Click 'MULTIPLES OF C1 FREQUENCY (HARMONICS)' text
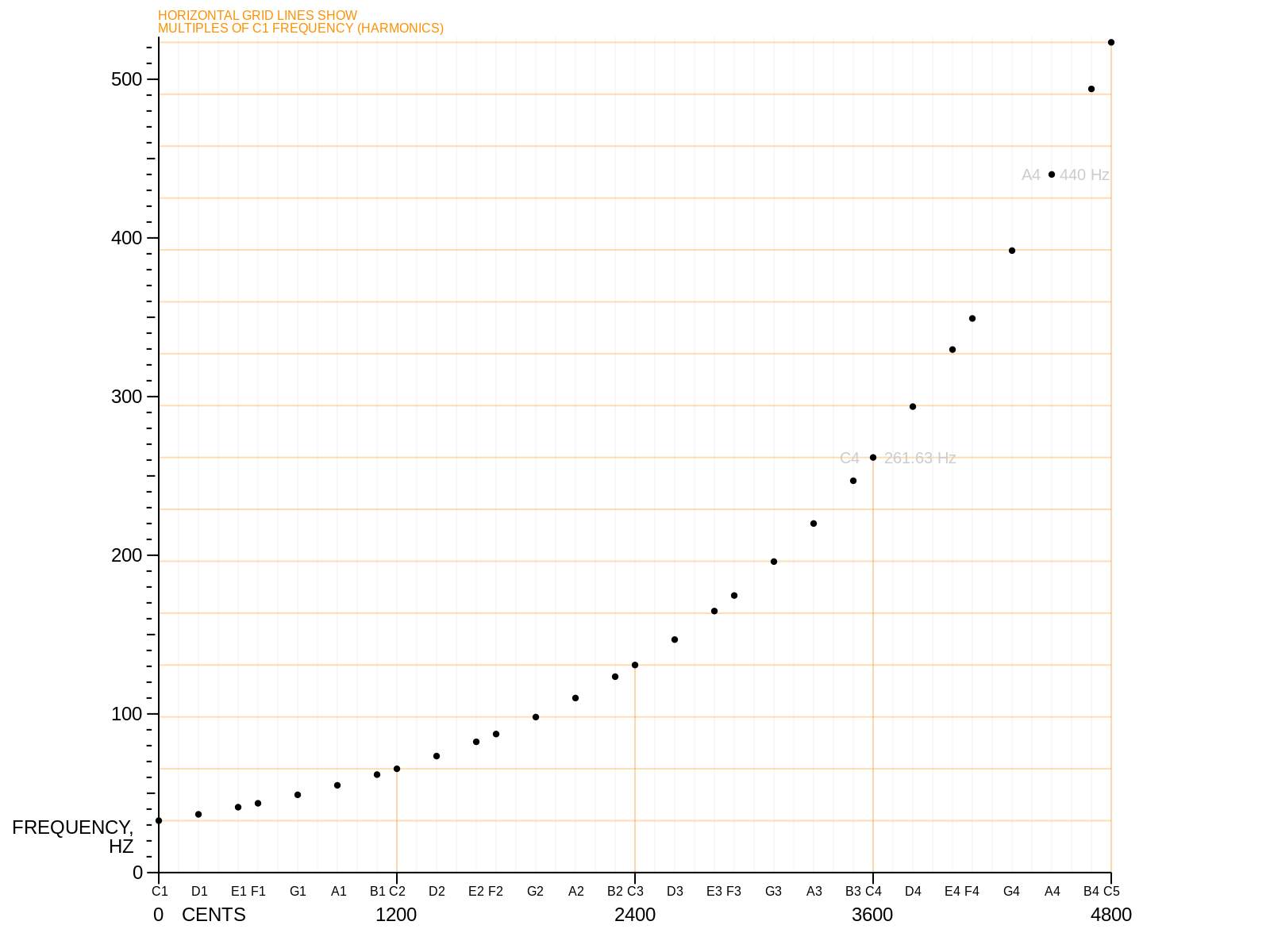 pos(301,28)
